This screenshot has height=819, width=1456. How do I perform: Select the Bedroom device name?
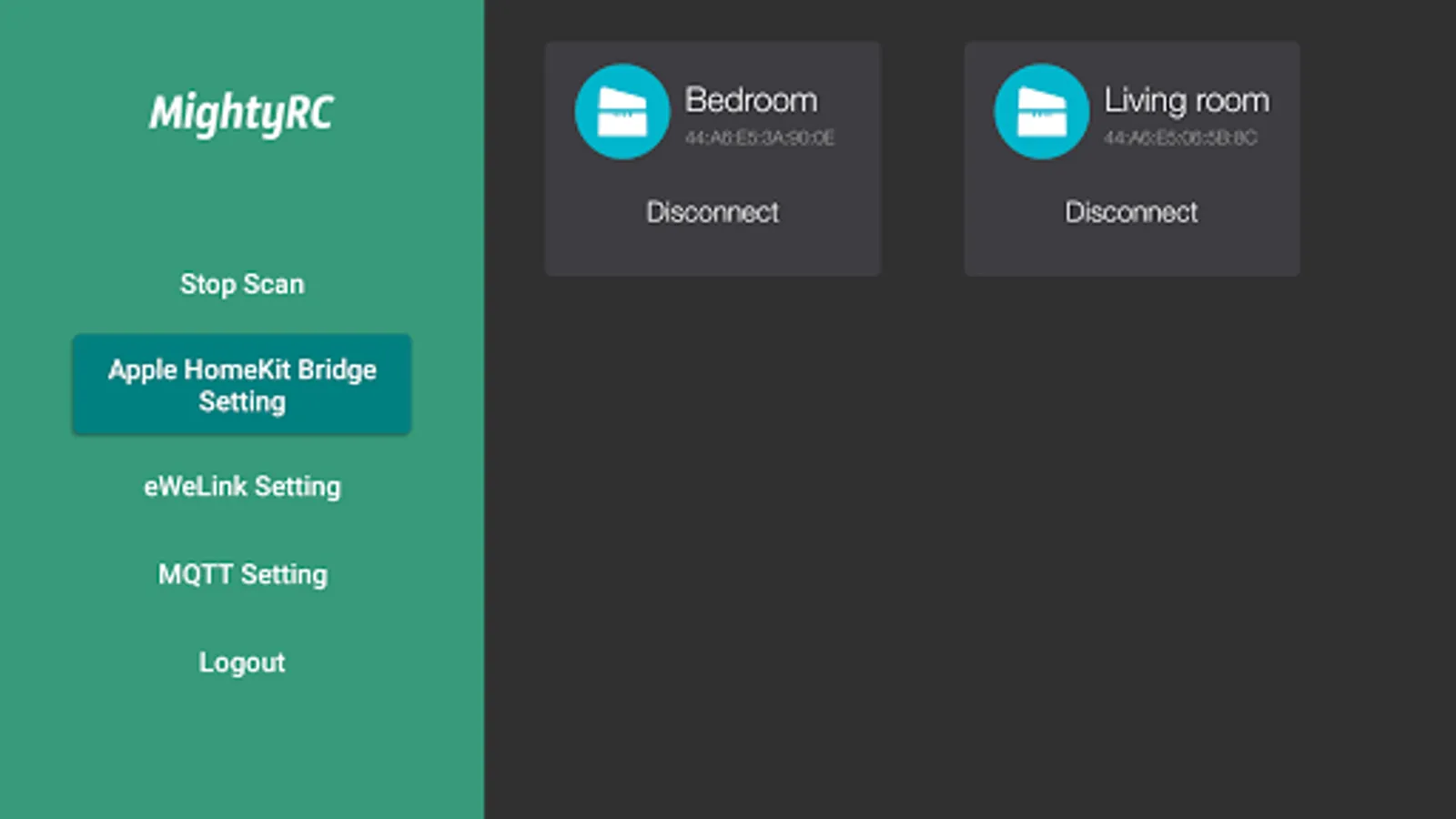[x=751, y=100]
